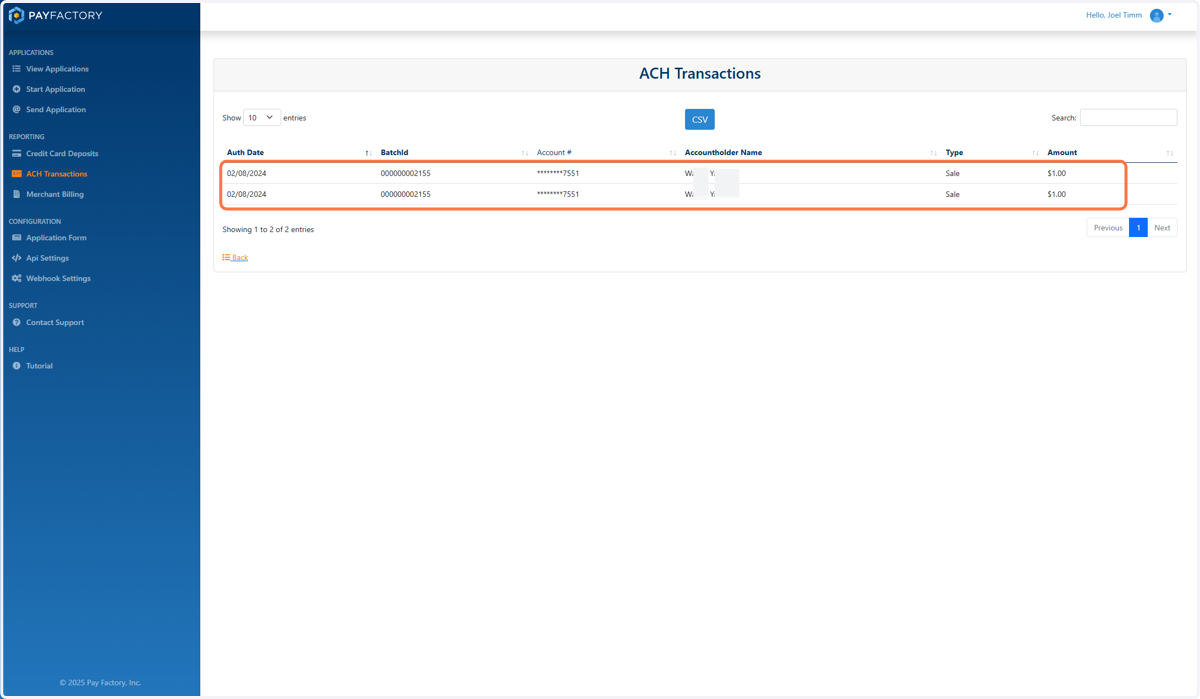Sort table by BatchId arrows
This screenshot has width=1200, height=699.
tap(525, 153)
